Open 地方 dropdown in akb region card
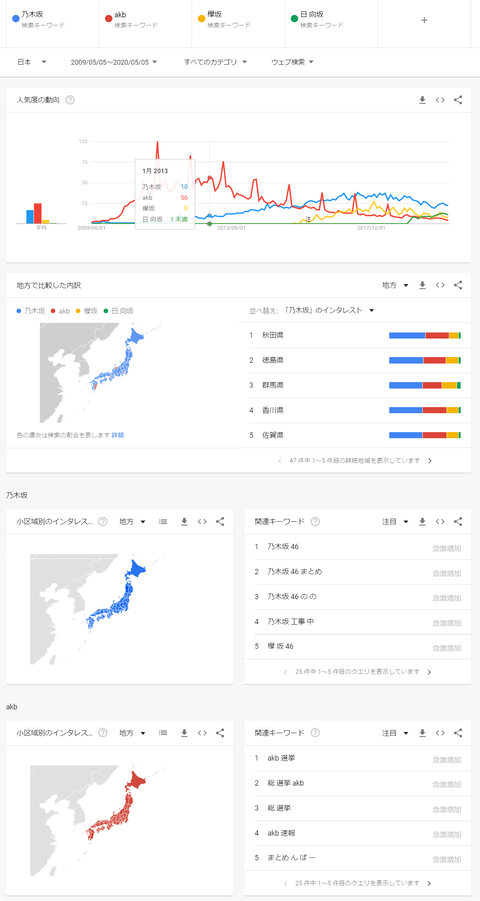The width and height of the screenshot is (480, 901). (x=132, y=733)
